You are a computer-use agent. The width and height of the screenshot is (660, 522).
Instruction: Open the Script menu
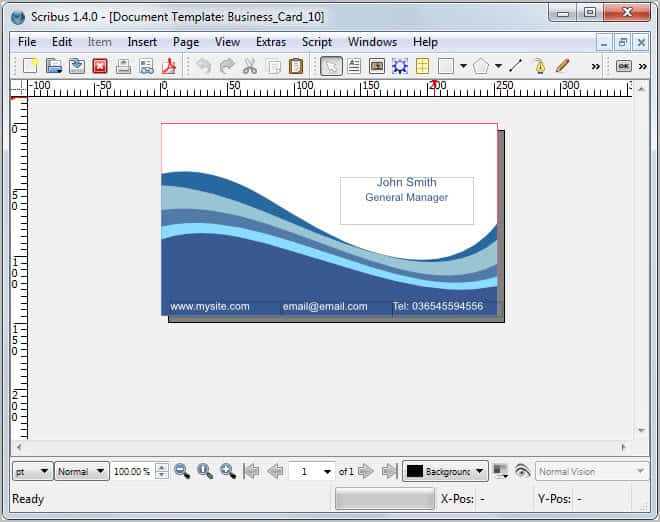tap(317, 42)
